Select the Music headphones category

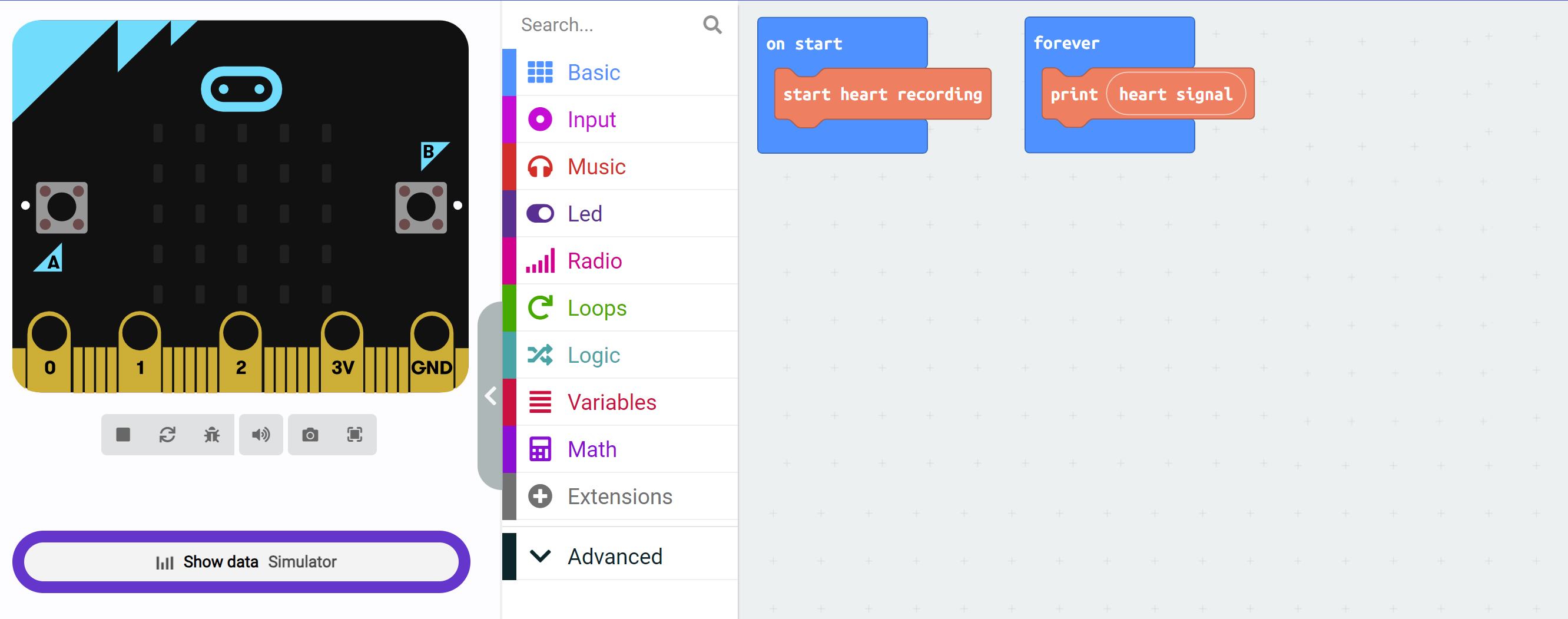[x=619, y=166]
